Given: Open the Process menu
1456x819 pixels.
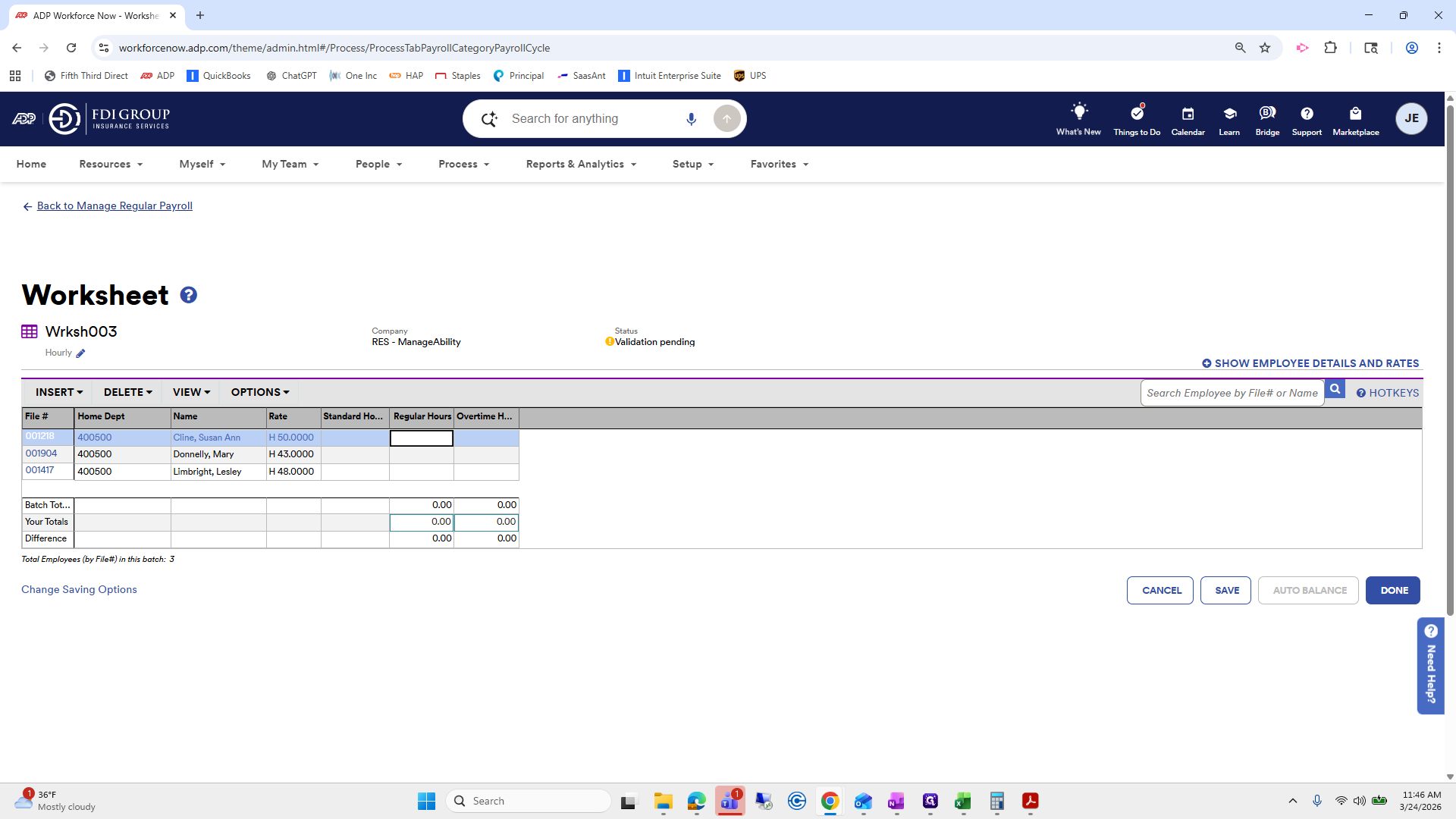Looking at the screenshot, I should click(463, 164).
